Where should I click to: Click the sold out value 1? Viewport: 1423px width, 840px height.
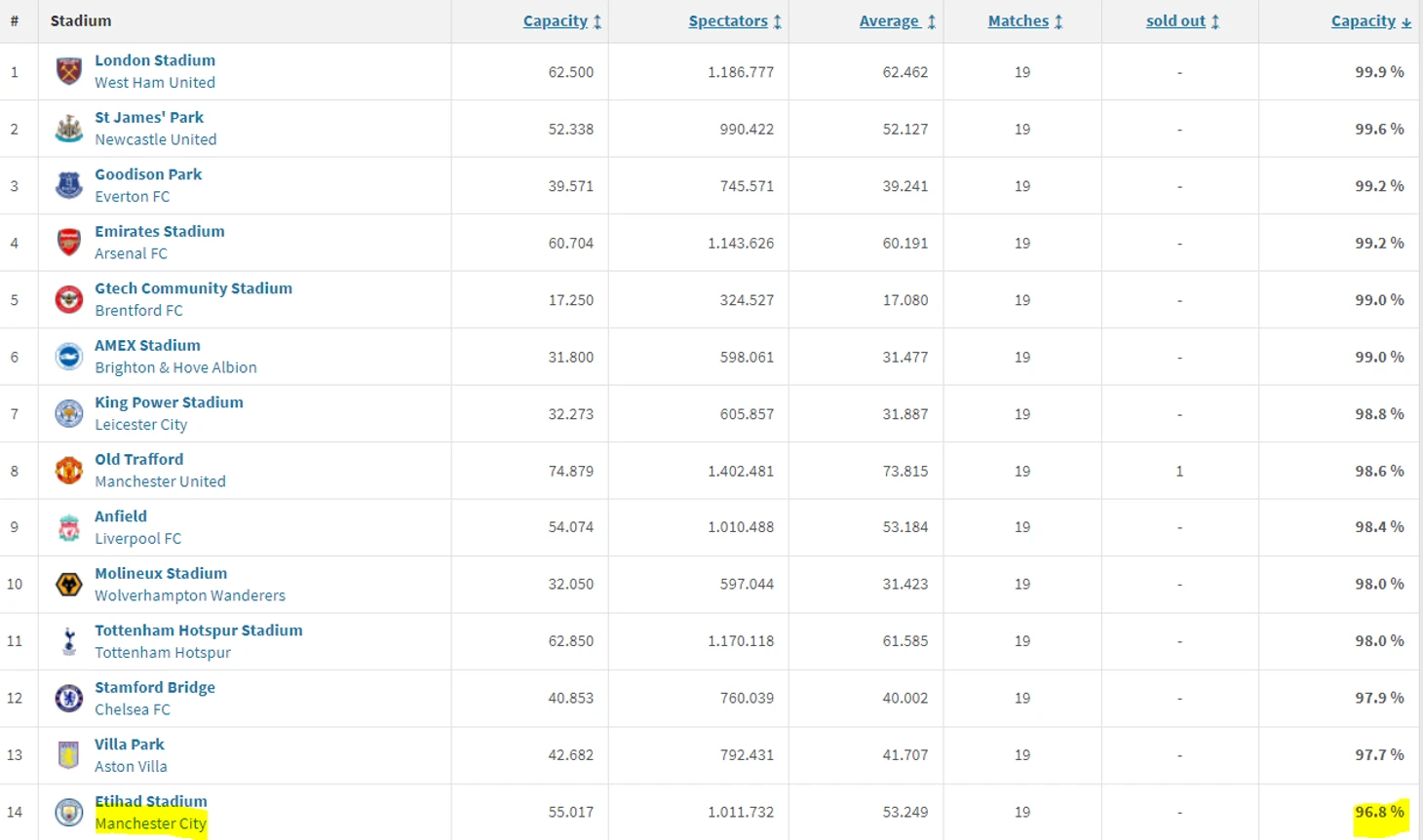pos(1179,471)
